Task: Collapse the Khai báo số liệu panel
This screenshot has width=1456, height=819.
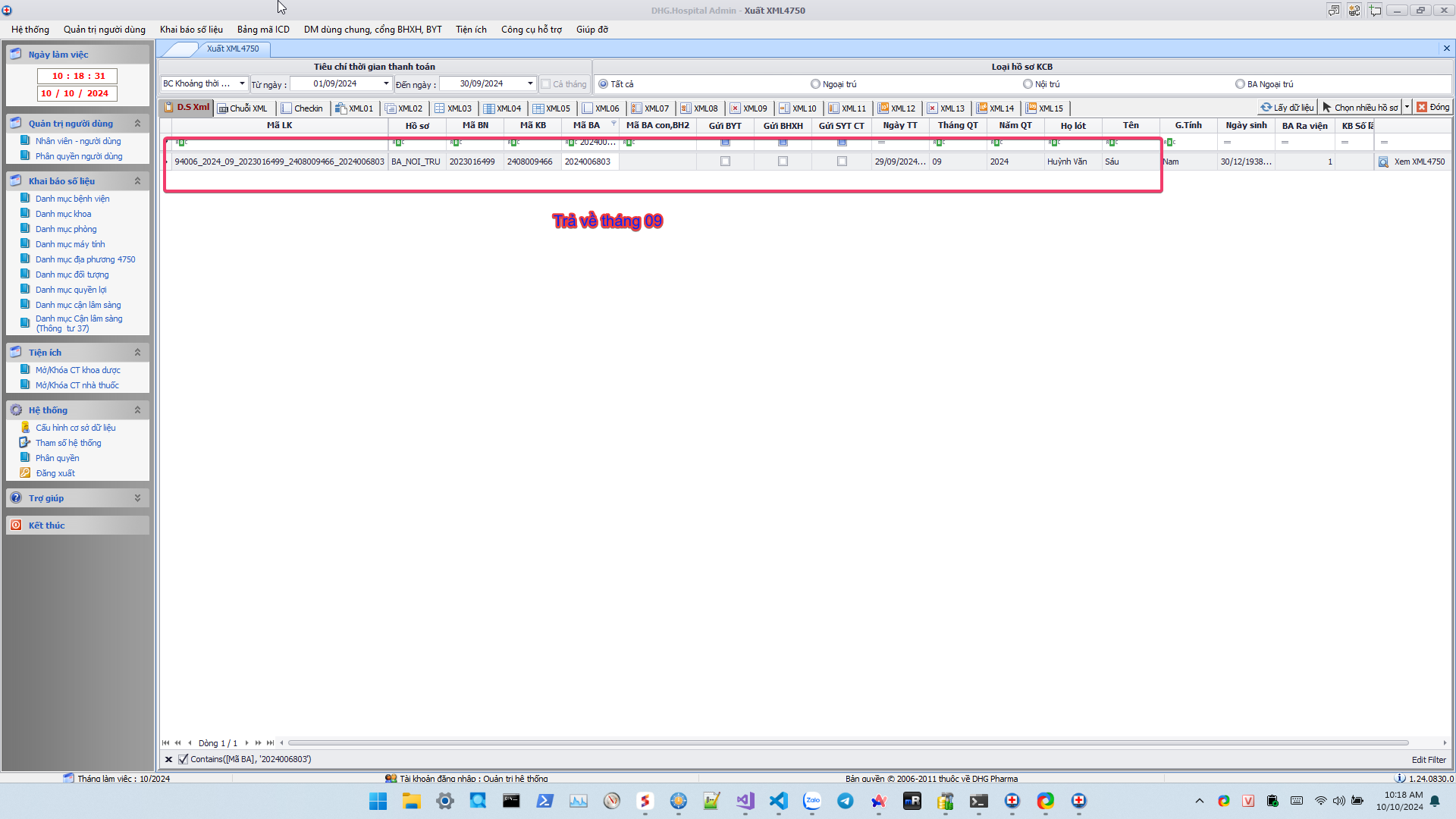Action: coord(137,181)
